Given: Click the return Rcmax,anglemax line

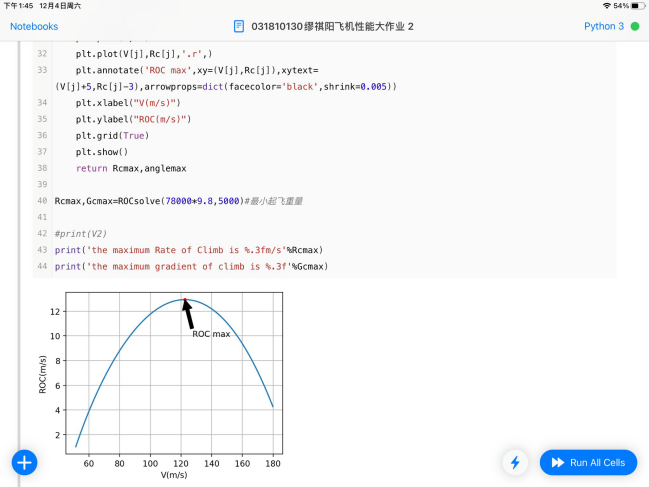Looking at the screenshot, I should [131, 168].
